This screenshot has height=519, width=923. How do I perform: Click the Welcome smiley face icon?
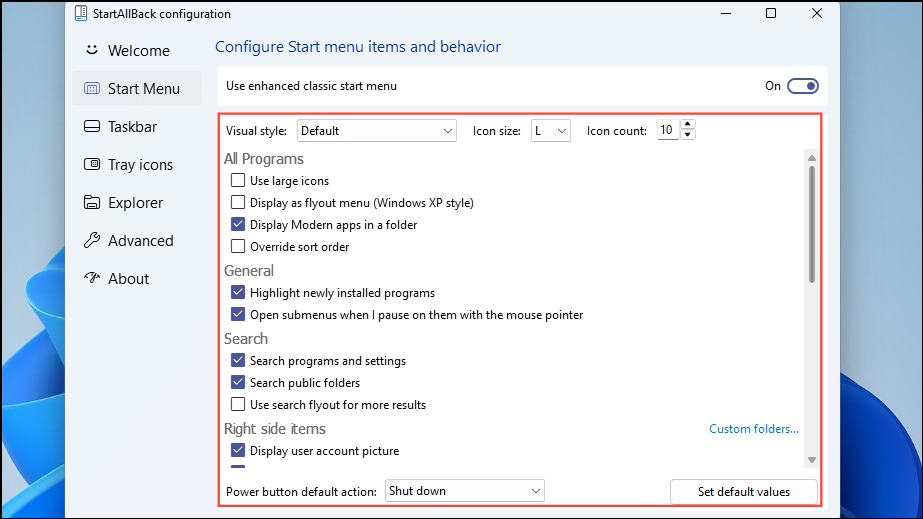[x=92, y=50]
